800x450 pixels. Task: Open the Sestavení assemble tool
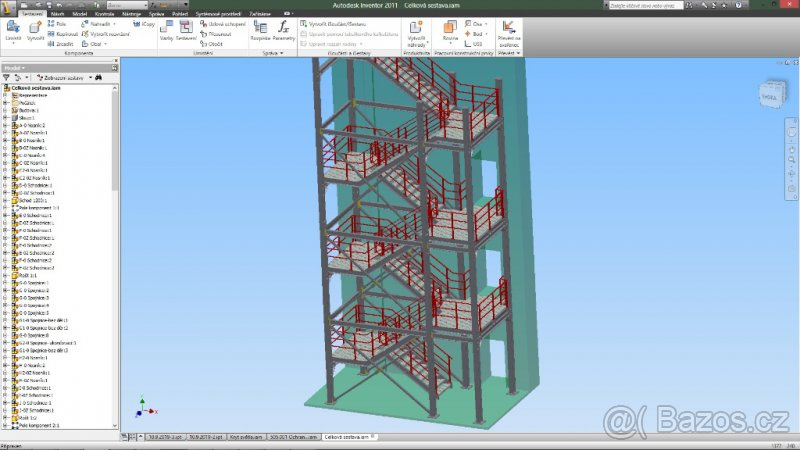(187, 30)
